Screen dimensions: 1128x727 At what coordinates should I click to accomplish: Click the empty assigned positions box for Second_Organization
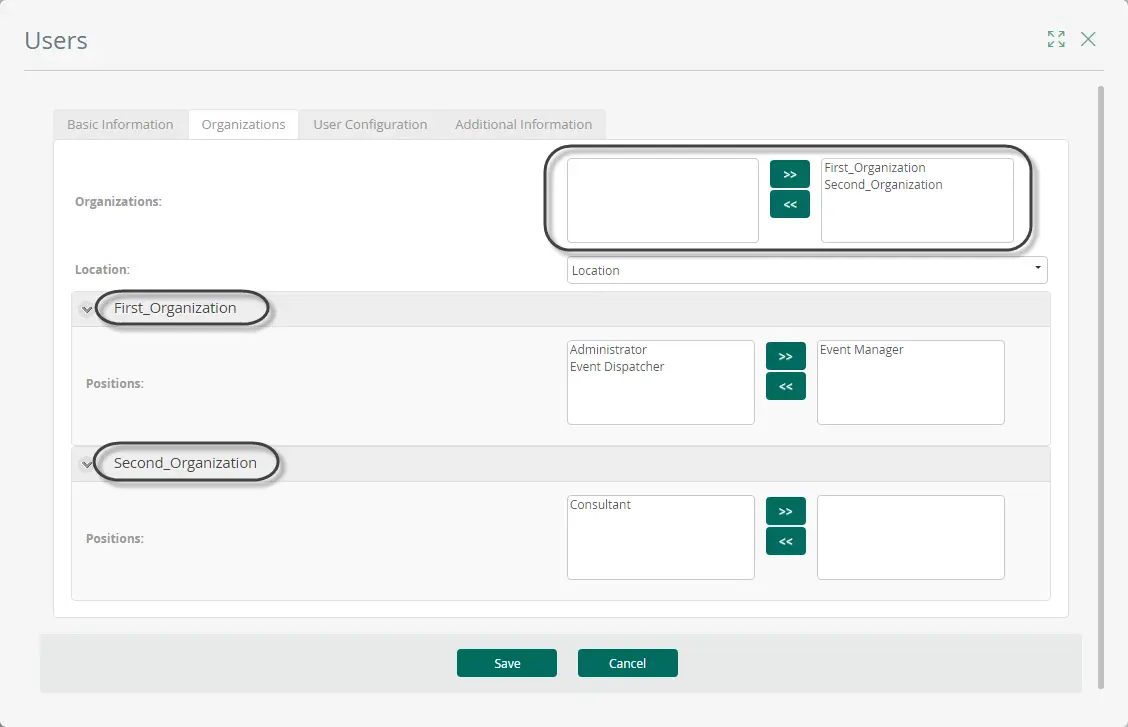coord(911,537)
